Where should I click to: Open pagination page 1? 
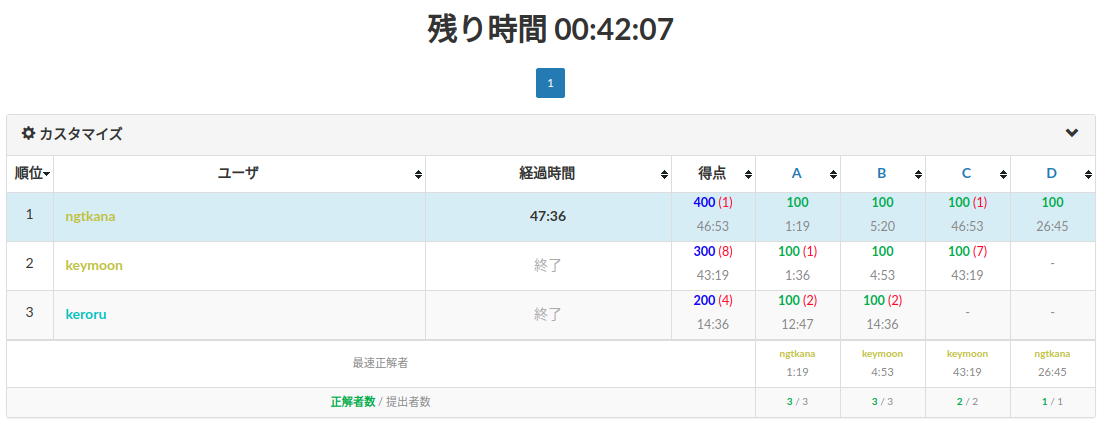point(550,83)
